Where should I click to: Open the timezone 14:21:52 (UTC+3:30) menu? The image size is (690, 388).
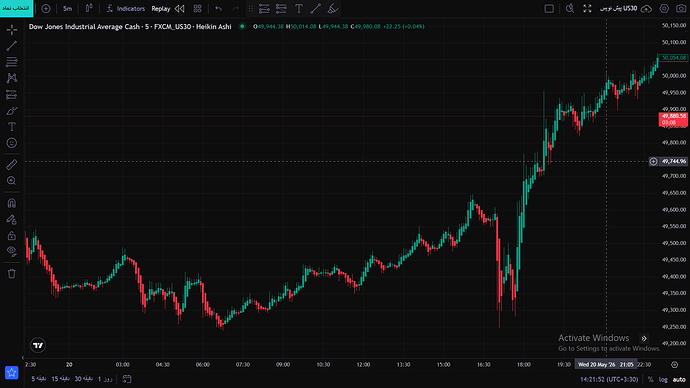click(609, 379)
